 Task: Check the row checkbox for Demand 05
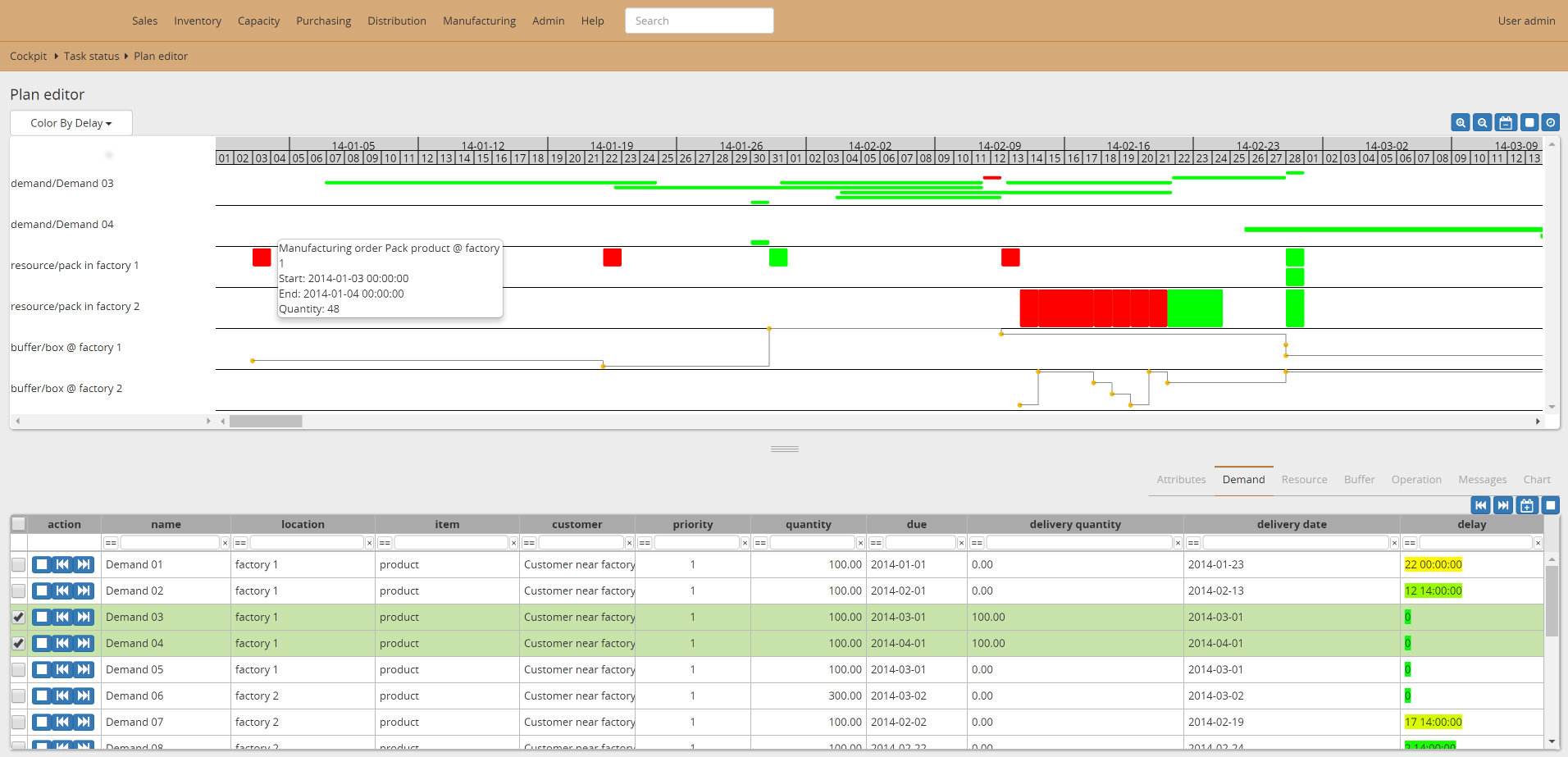pyautogui.click(x=18, y=669)
